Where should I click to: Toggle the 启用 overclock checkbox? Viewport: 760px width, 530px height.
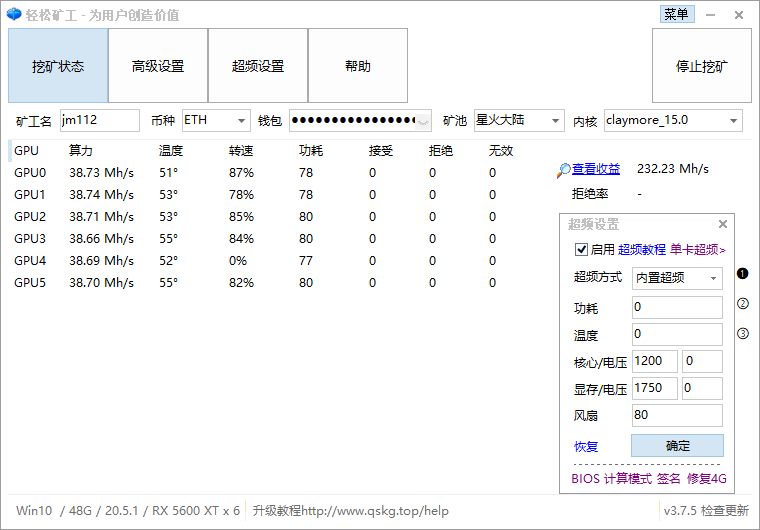[582, 250]
